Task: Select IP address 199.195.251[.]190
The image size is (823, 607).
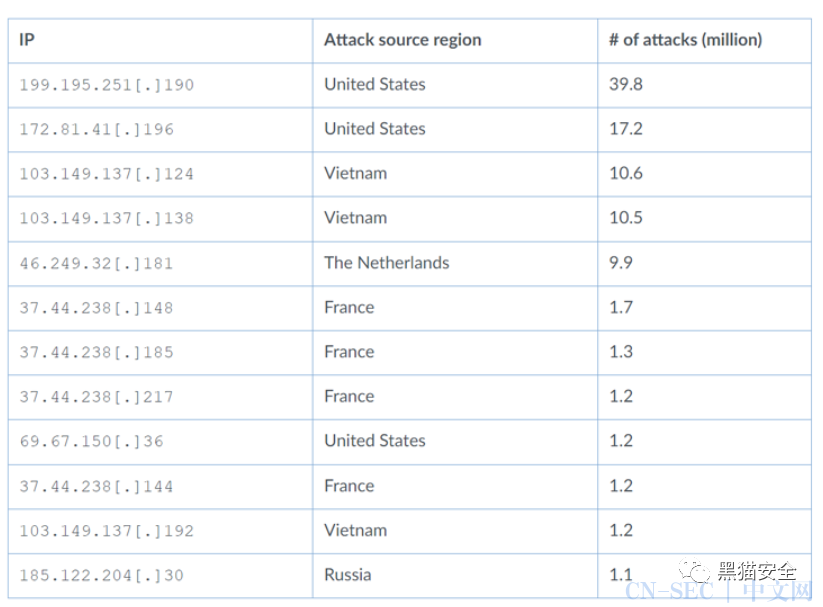Action: coord(107,85)
